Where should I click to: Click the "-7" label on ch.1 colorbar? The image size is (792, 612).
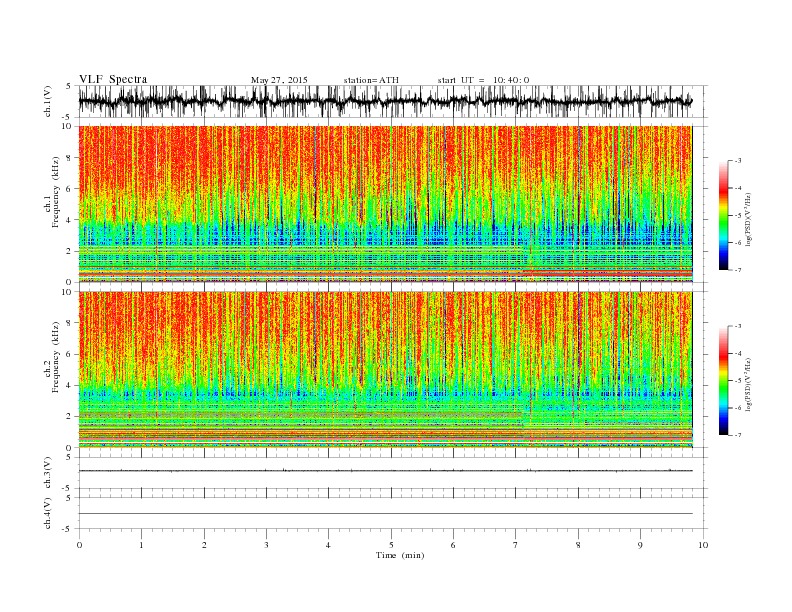[x=737, y=270]
